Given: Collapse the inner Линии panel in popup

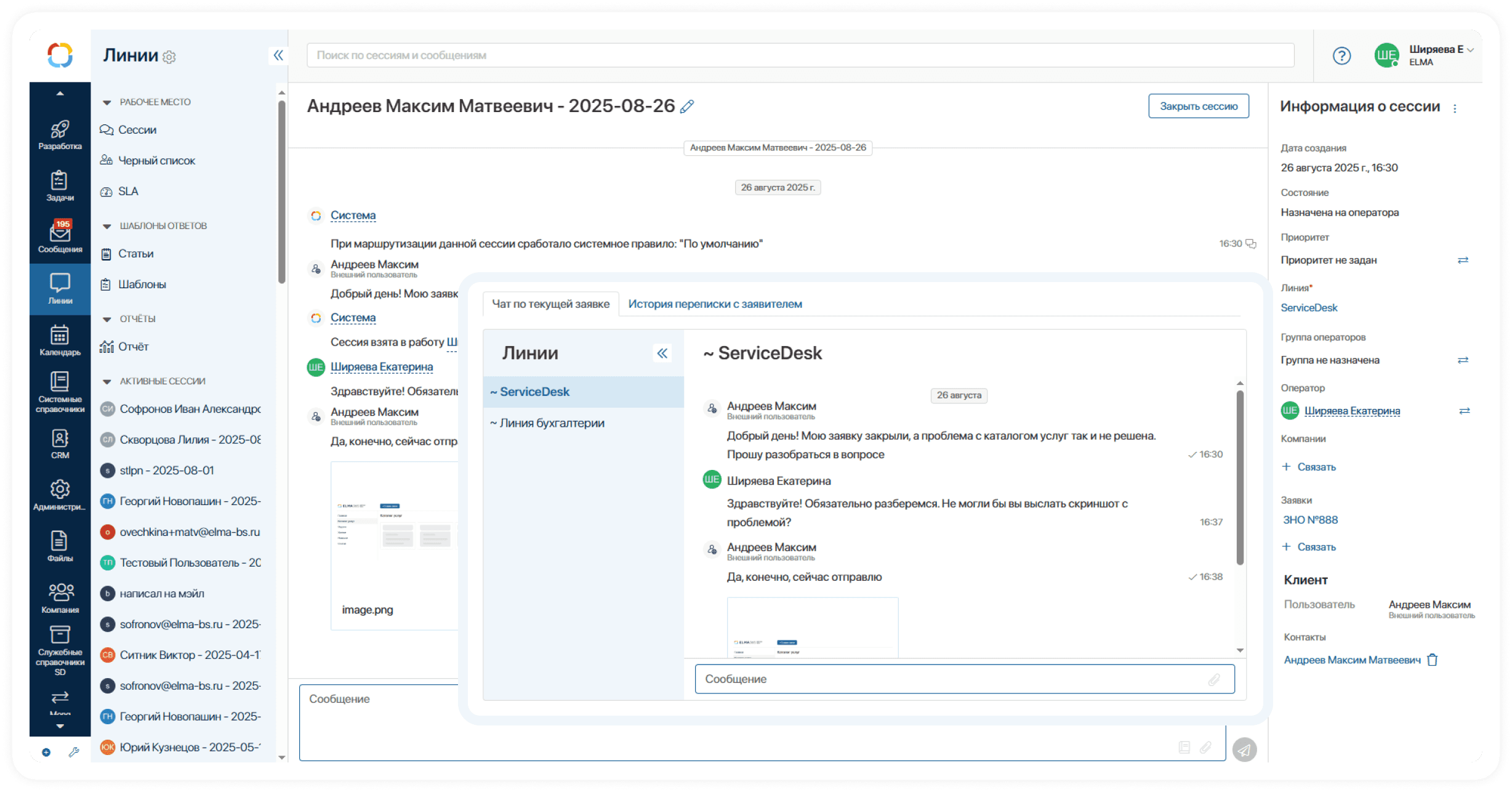Looking at the screenshot, I should [x=662, y=354].
